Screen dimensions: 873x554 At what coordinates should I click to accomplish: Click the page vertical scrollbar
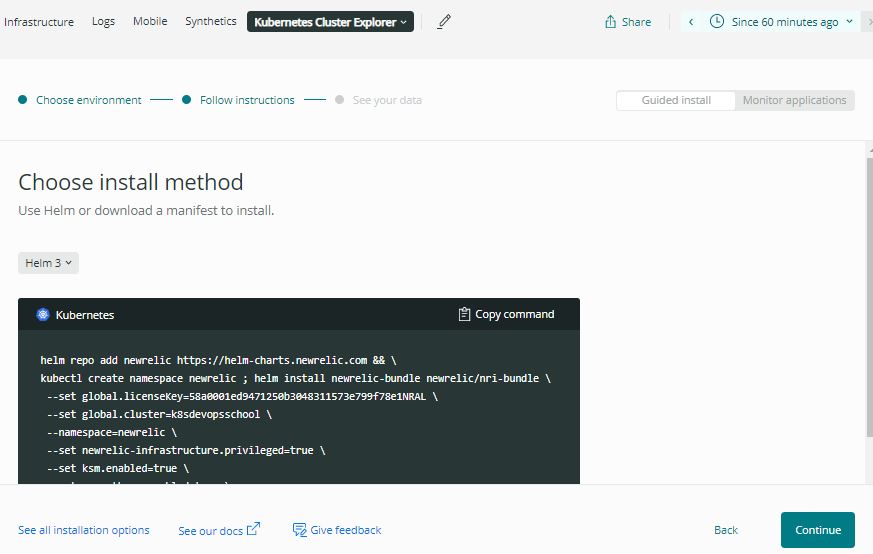[x=867, y=300]
